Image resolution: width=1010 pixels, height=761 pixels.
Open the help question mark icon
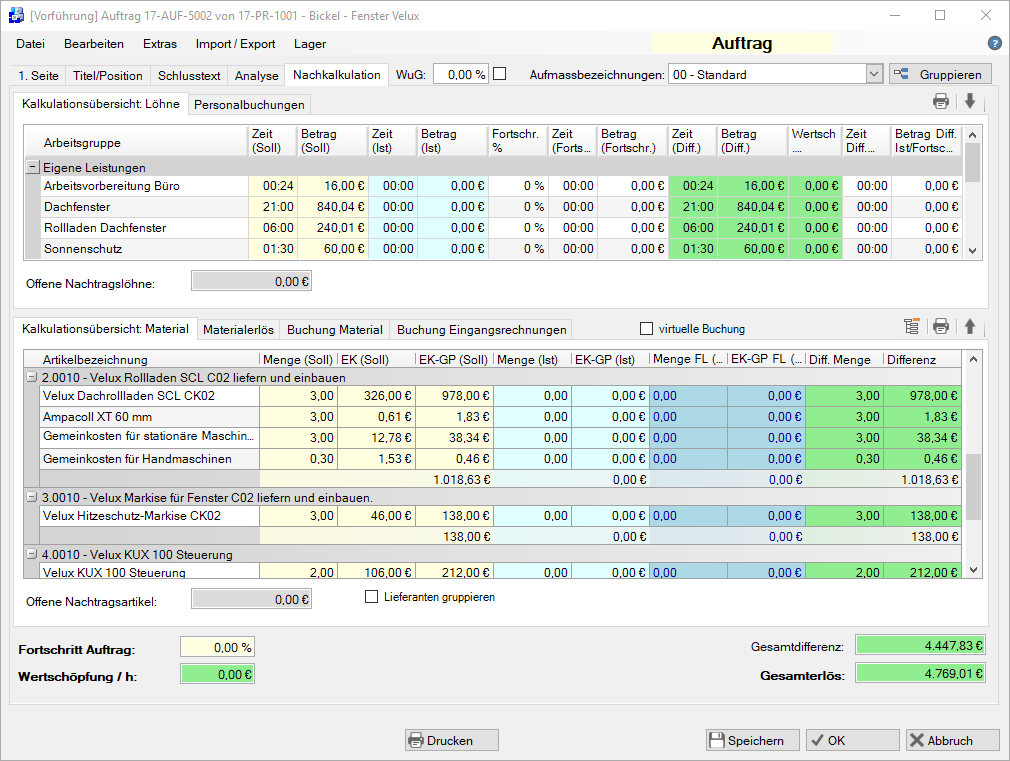pos(995,43)
